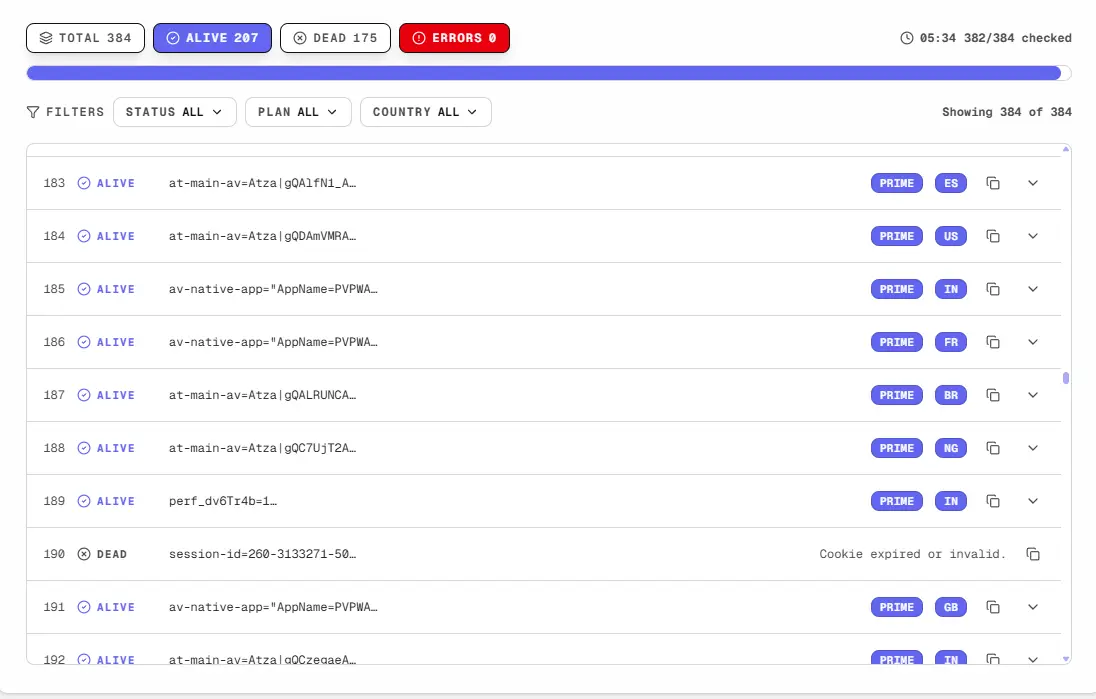1096x699 pixels.
Task: Click the FR country badge
Action: click(951, 343)
